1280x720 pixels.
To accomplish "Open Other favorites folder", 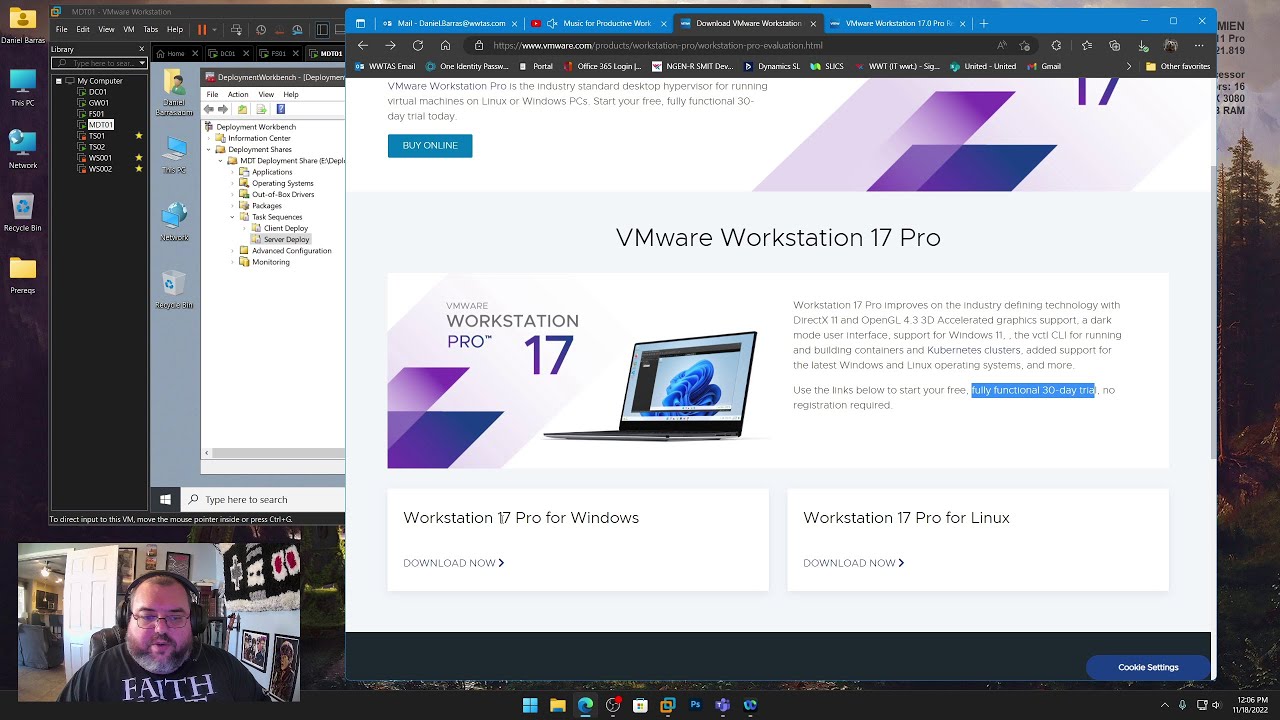I will (1178, 66).
